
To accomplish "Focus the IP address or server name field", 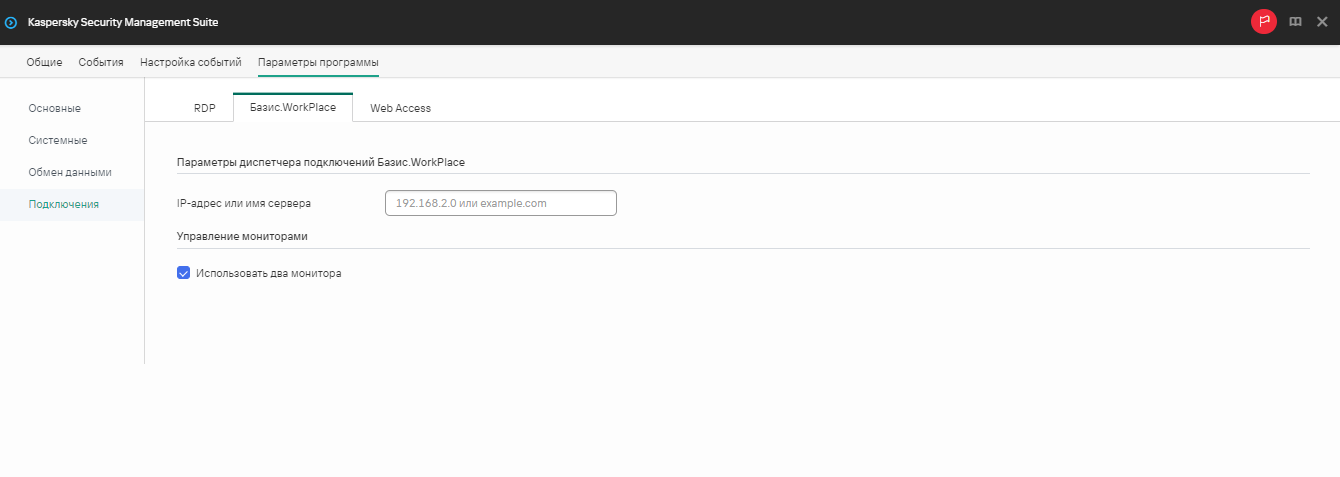I will [x=500, y=203].
